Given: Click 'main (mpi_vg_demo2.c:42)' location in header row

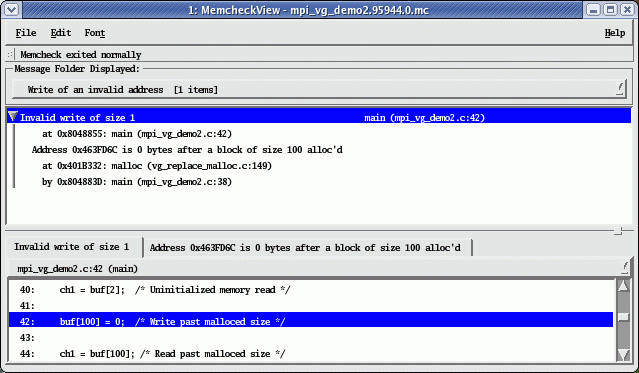Looking at the screenshot, I should 424,118.
